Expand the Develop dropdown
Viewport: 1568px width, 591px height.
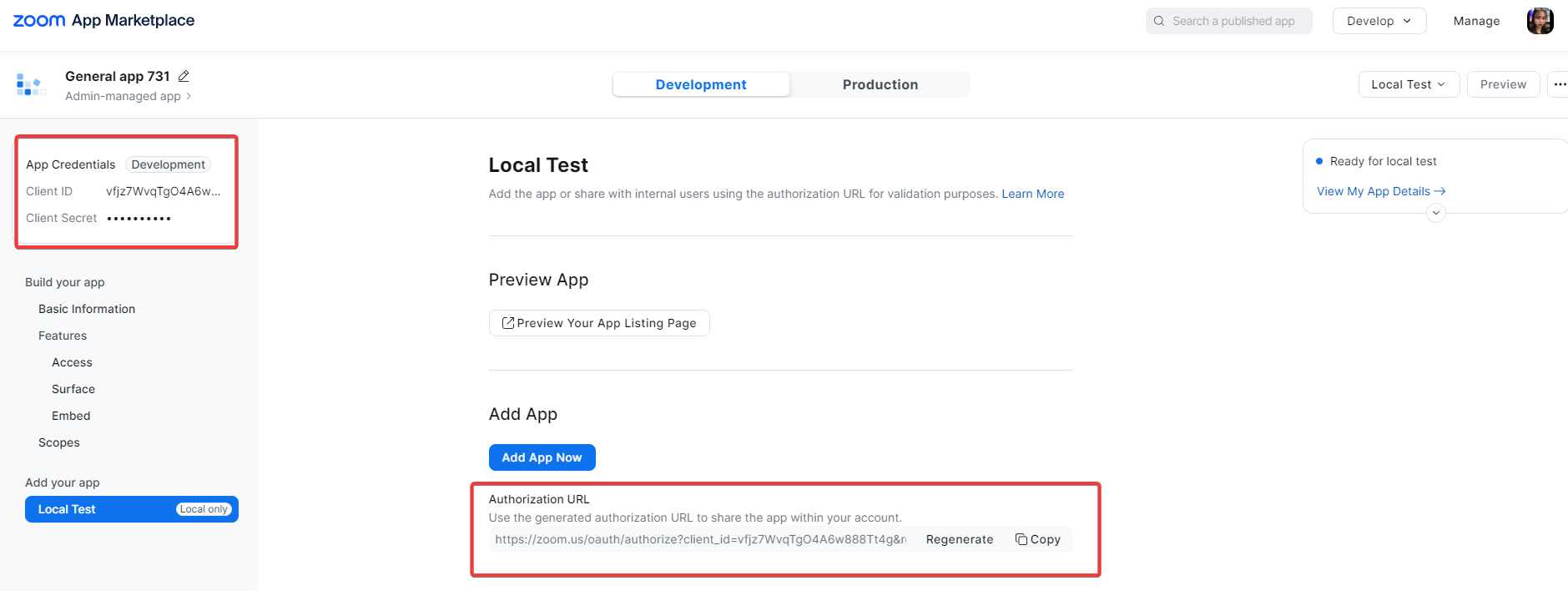[1379, 21]
